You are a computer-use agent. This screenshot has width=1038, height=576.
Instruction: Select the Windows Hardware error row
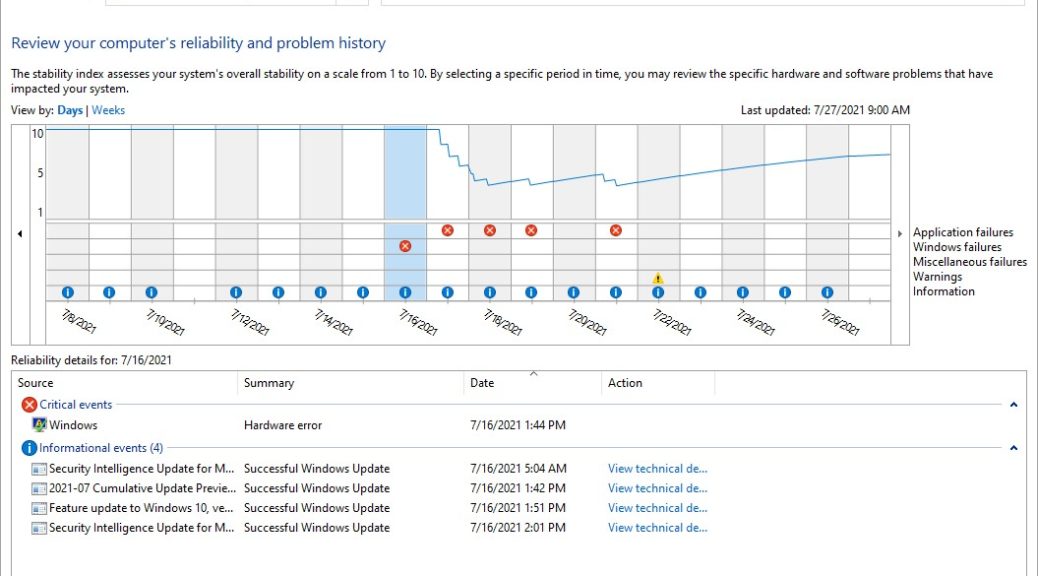pos(518,425)
